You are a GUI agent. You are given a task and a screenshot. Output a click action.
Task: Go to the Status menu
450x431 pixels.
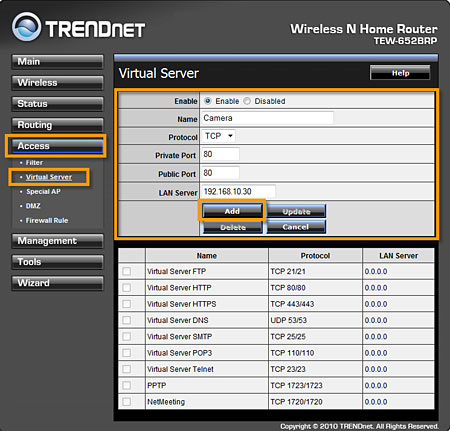[x=57, y=104]
